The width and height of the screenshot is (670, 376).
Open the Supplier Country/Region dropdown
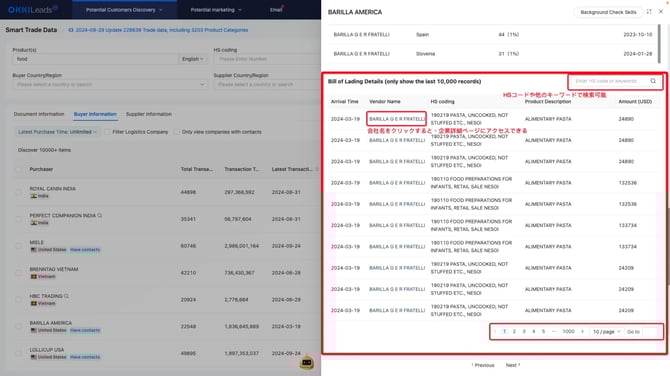(267, 85)
